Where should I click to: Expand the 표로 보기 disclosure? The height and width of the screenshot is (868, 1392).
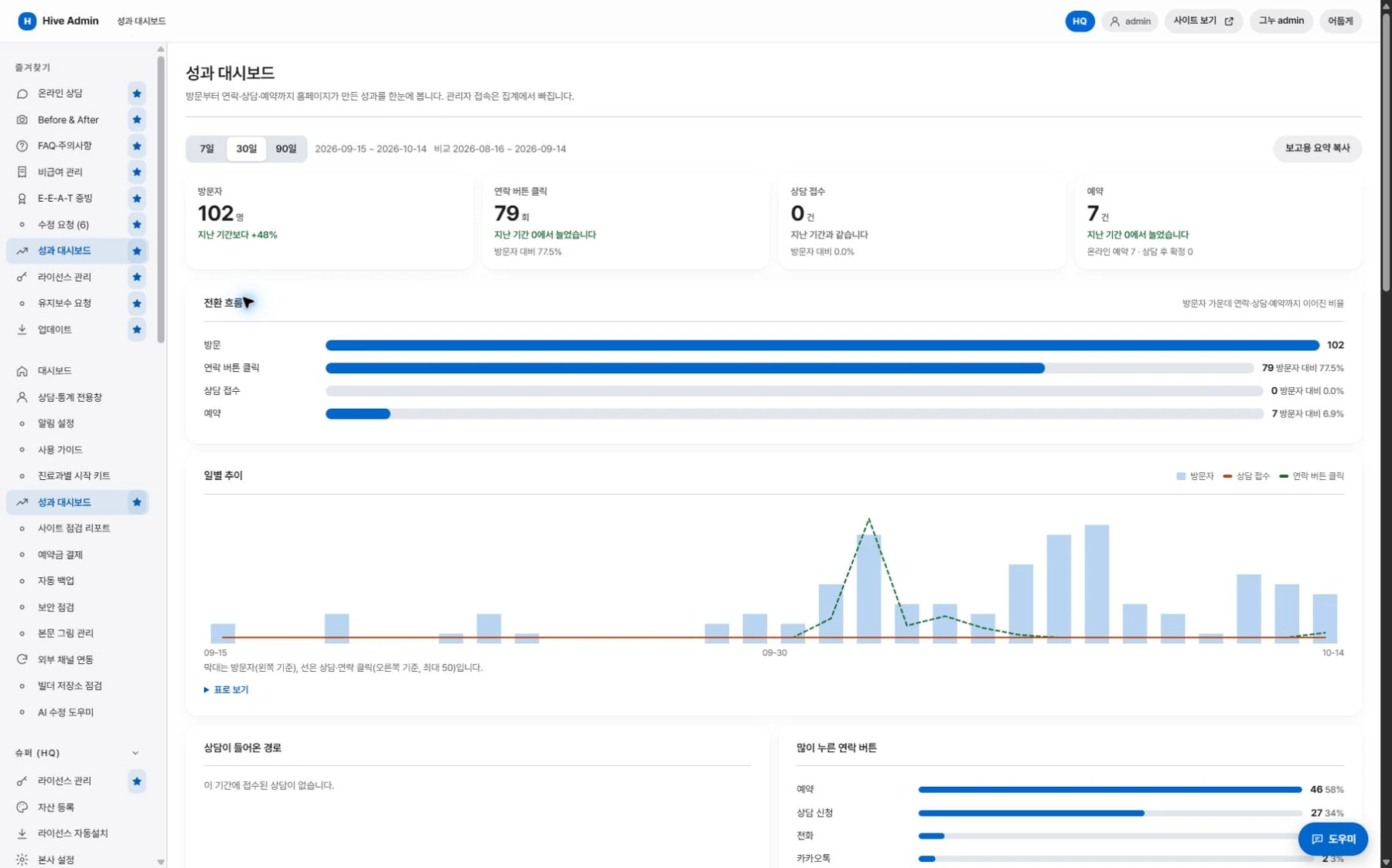point(226,689)
